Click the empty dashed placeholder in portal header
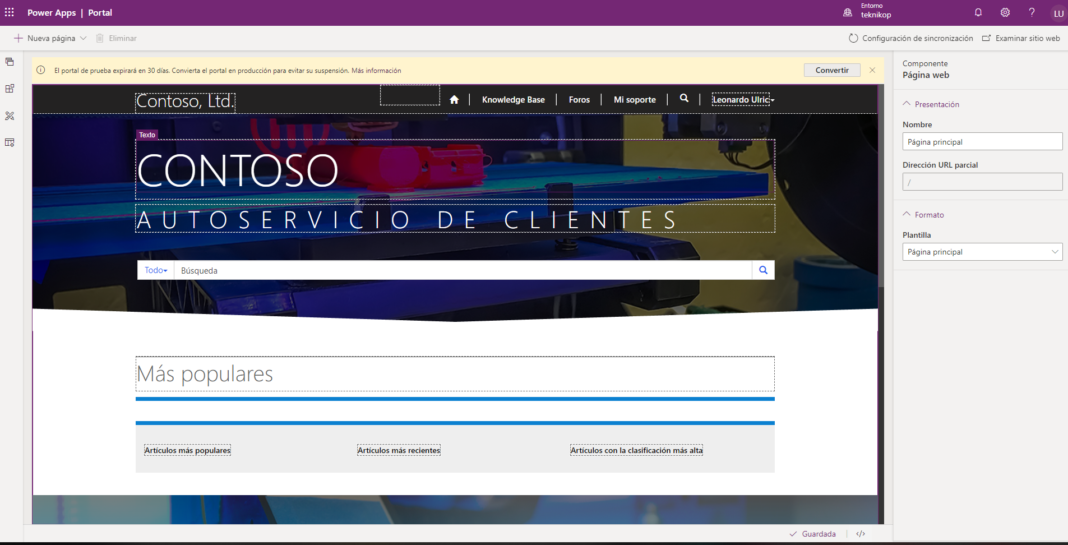This screenshot has width=1068, height=545. tap(410, 95)
